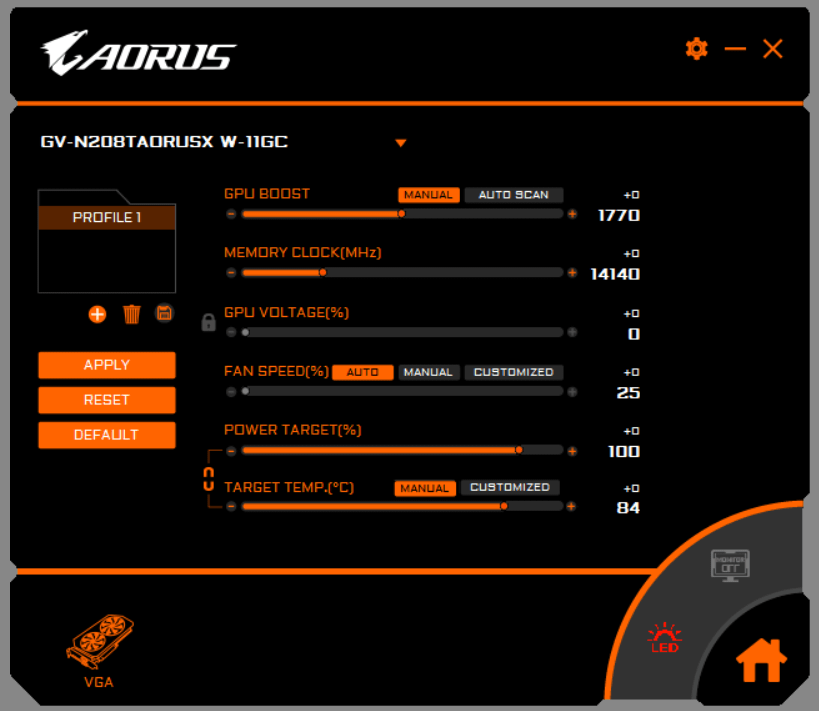The image size is (819, 711).
Task: Increase Power Target with plus icon
Action: coord(572,451)
